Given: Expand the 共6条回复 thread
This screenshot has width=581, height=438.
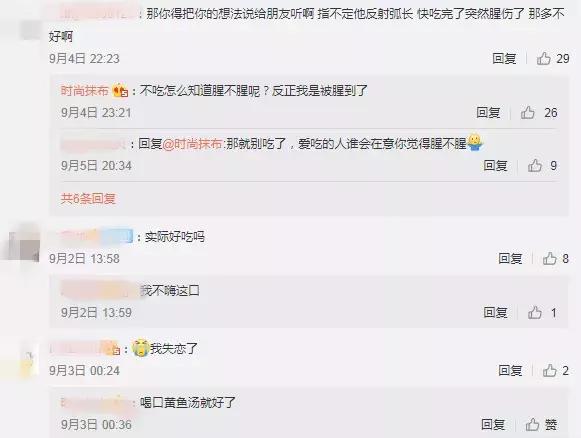Looking at the screenshot, I should tap(88, 199).
